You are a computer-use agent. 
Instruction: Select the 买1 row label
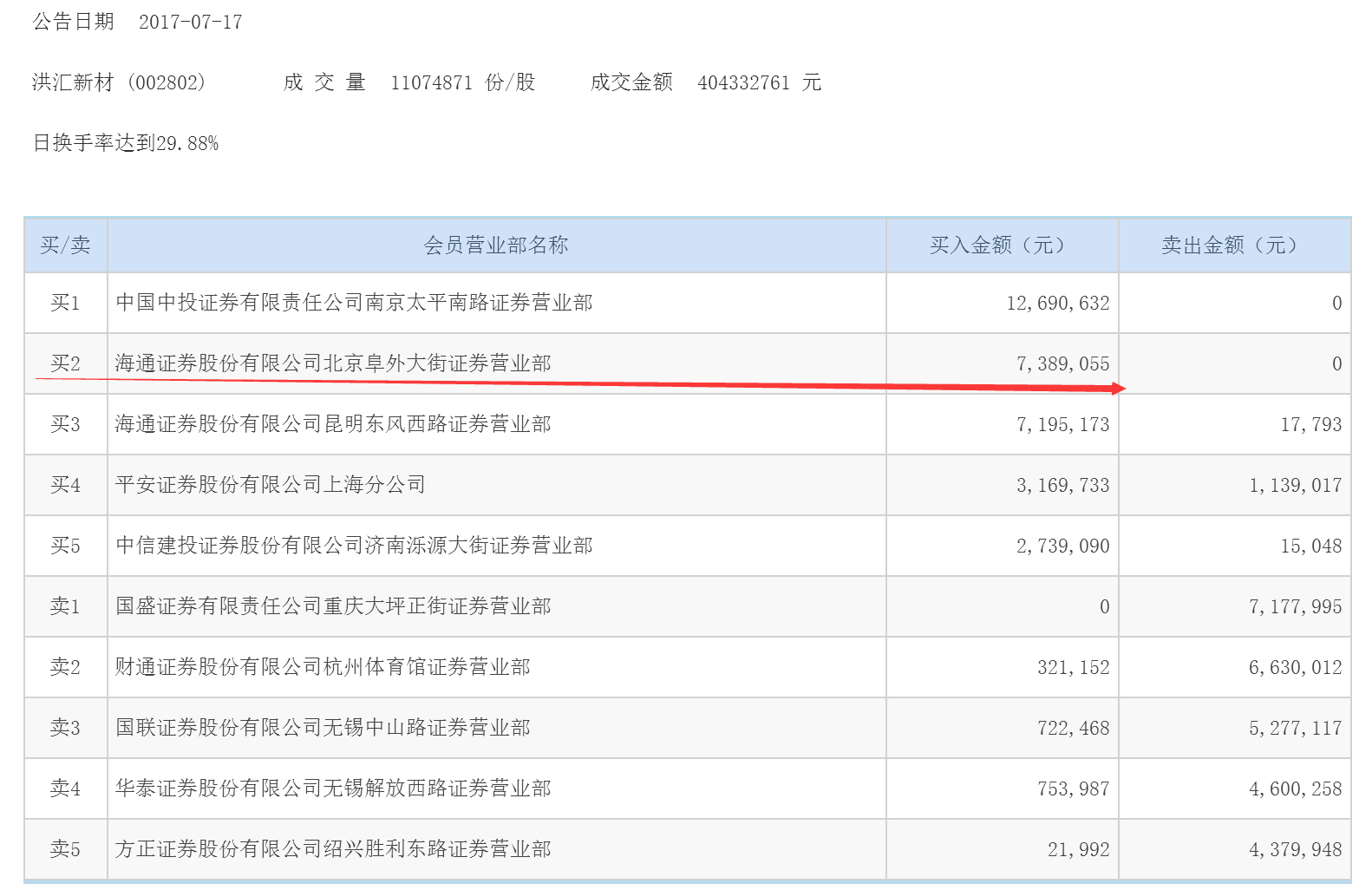65,303
